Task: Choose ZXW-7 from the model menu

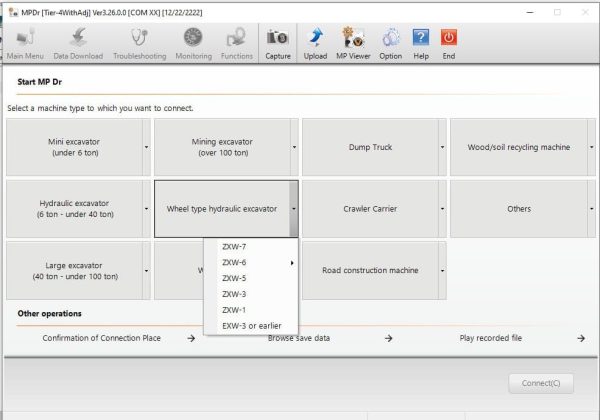Action: 251,247
